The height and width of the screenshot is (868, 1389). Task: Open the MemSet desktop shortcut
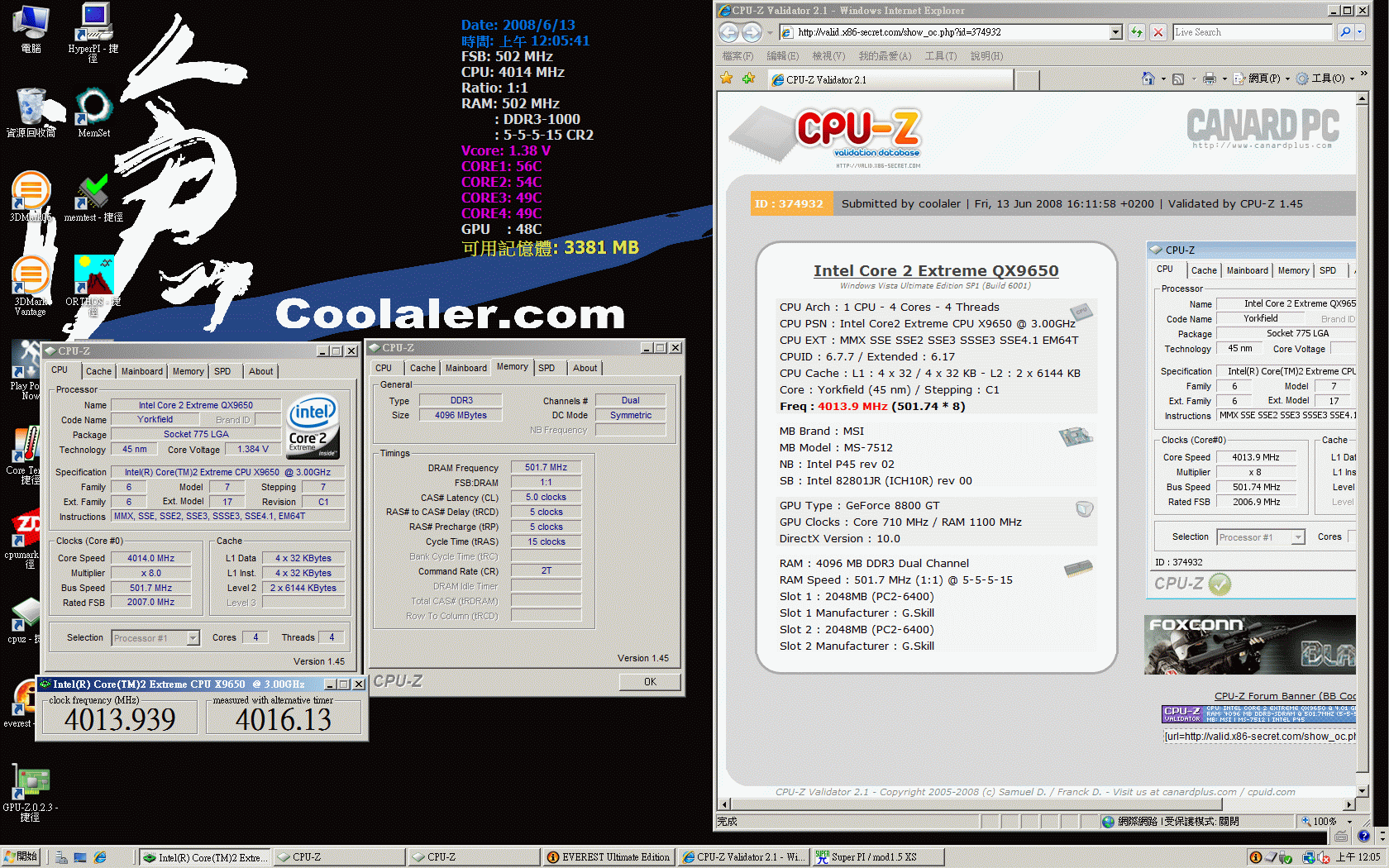pos(93,113)
